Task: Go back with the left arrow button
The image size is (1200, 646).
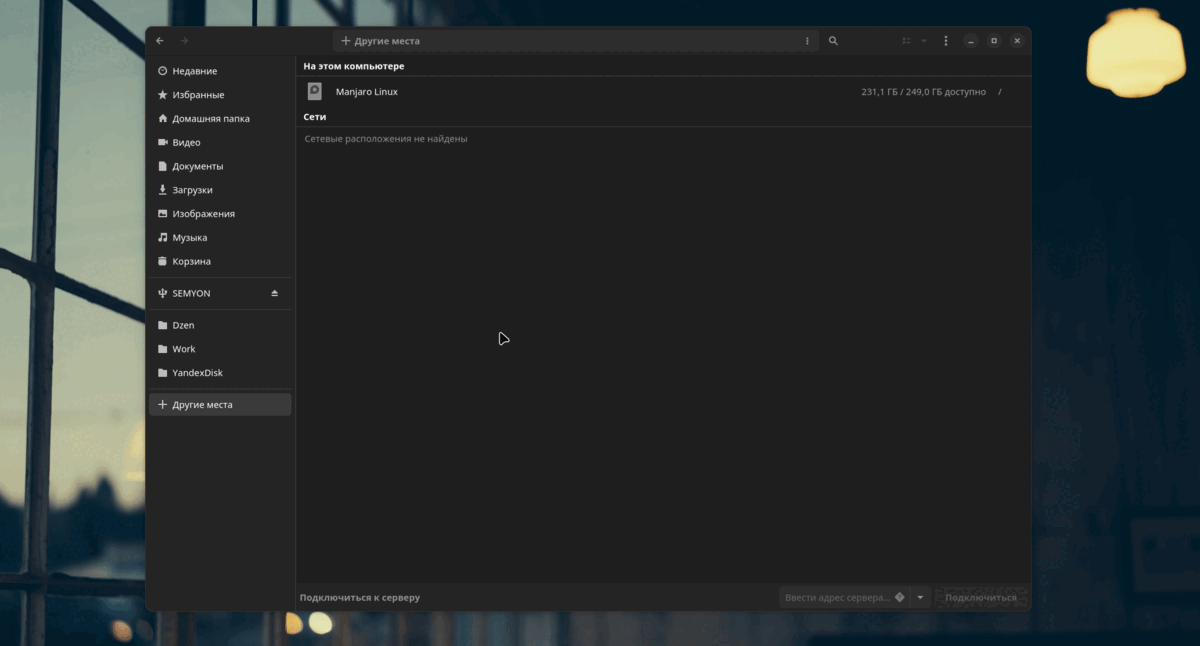Action: coord(160,41)
